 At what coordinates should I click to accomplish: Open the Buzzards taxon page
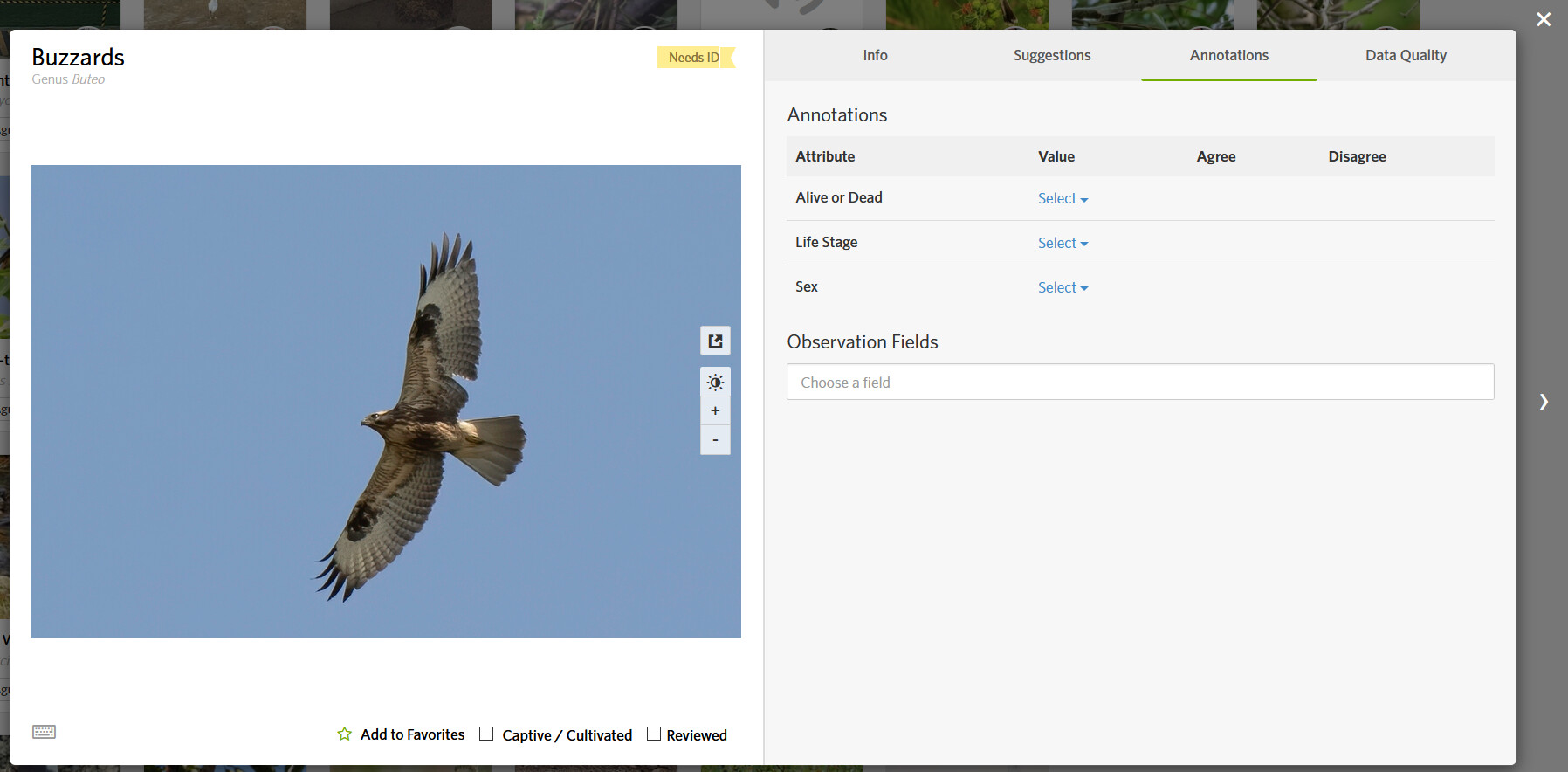pos(78,58)
